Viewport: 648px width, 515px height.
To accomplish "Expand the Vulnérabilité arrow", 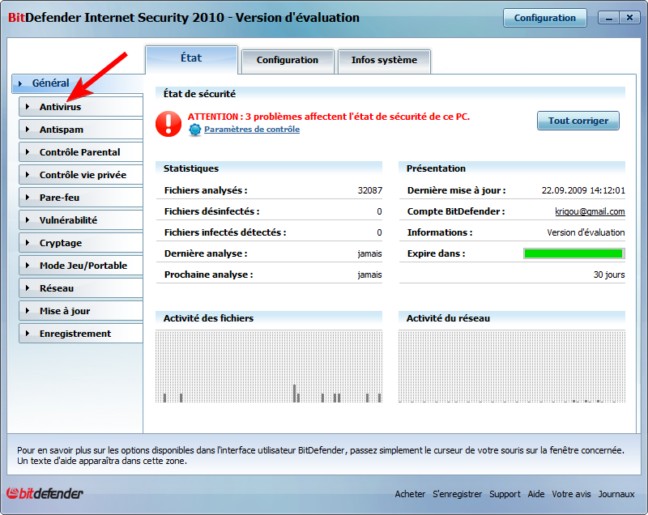I will click(x=28, y=220).
